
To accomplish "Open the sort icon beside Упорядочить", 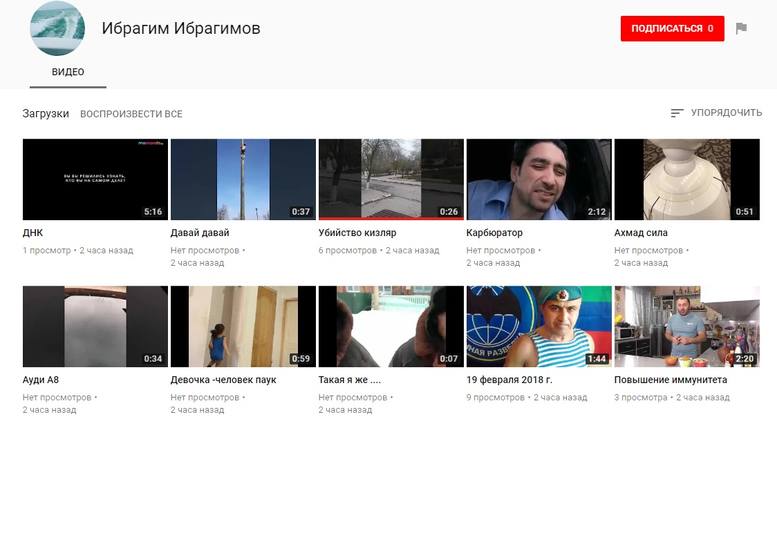I will (x=677, y=113).
